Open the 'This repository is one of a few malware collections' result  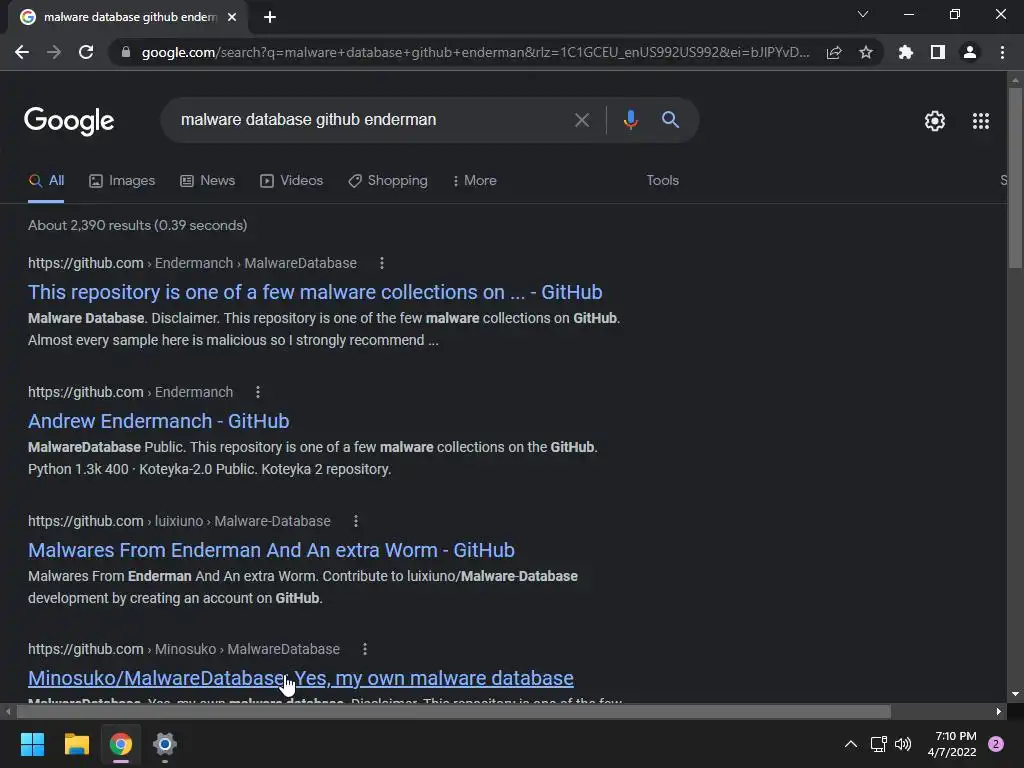[x=315, y=292]
